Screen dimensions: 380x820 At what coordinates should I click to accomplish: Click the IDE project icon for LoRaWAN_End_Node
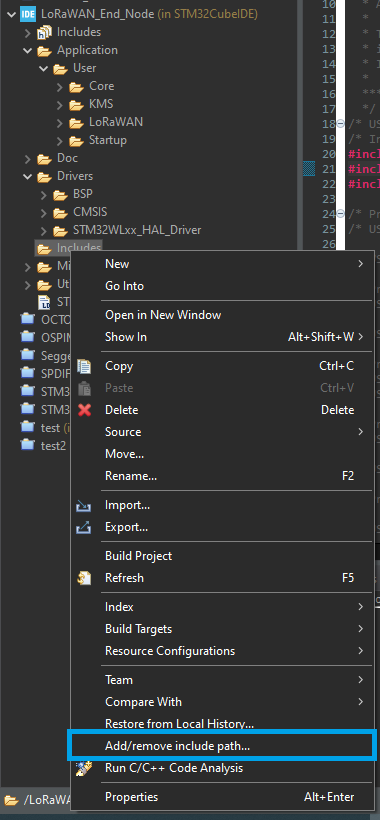pyautogui.click(x=27, y=15)
